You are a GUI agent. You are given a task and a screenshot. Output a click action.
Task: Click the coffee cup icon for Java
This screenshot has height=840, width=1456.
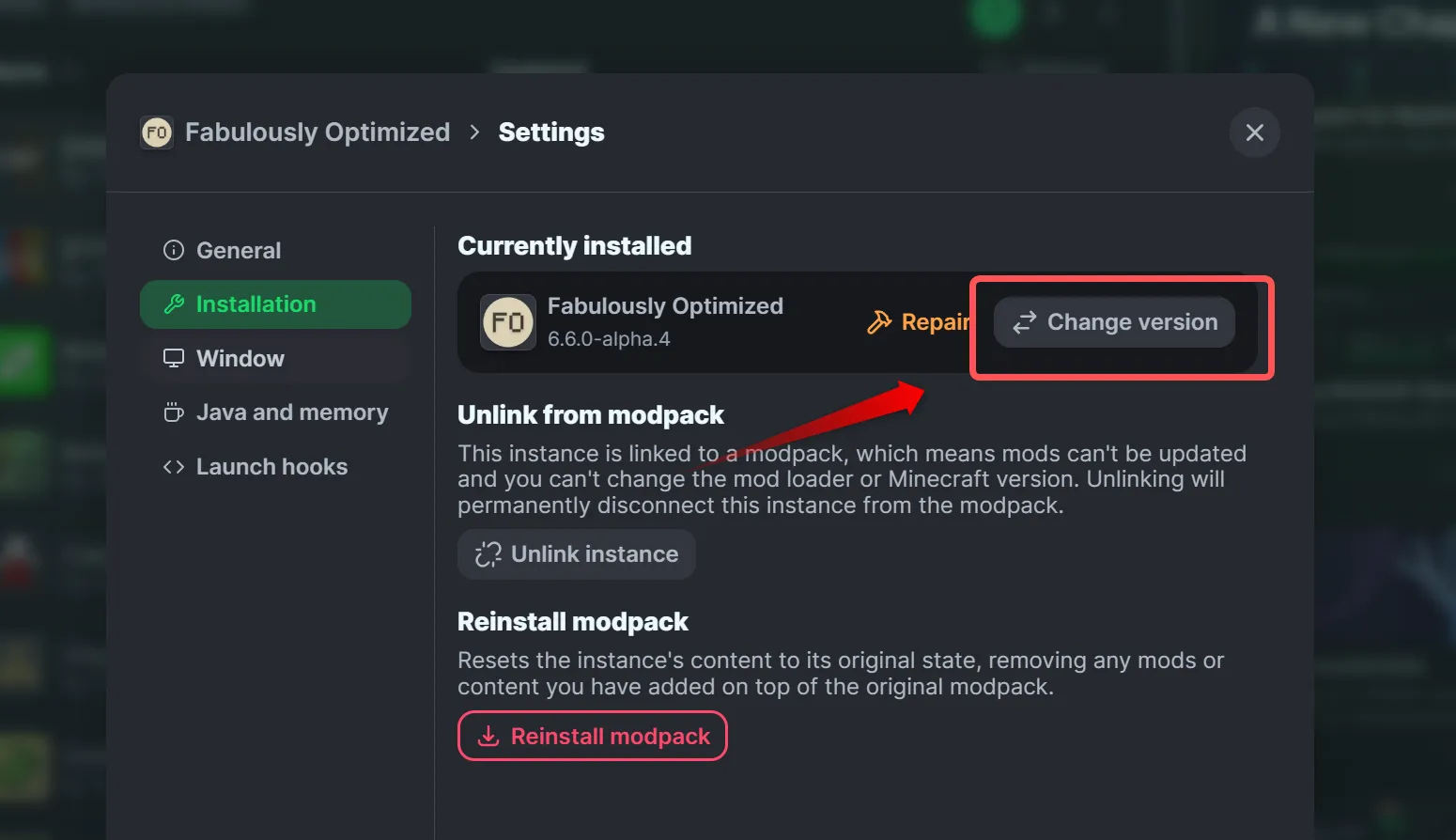click(x=174, y=412)
